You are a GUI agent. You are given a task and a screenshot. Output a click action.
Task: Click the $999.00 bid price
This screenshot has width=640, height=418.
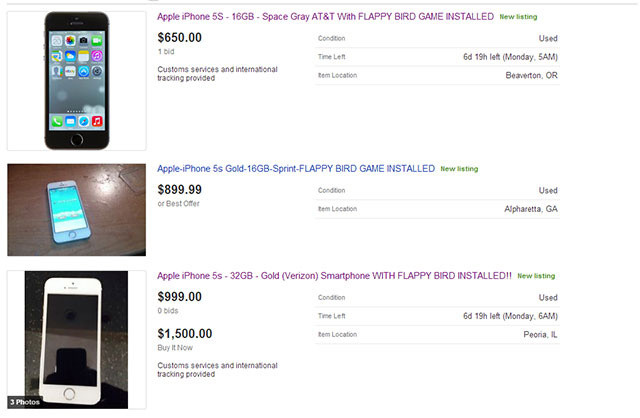coord(180,295)
